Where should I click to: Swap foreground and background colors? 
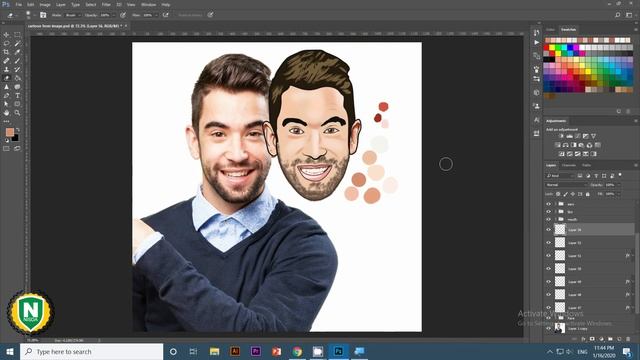tap(18, 130)
